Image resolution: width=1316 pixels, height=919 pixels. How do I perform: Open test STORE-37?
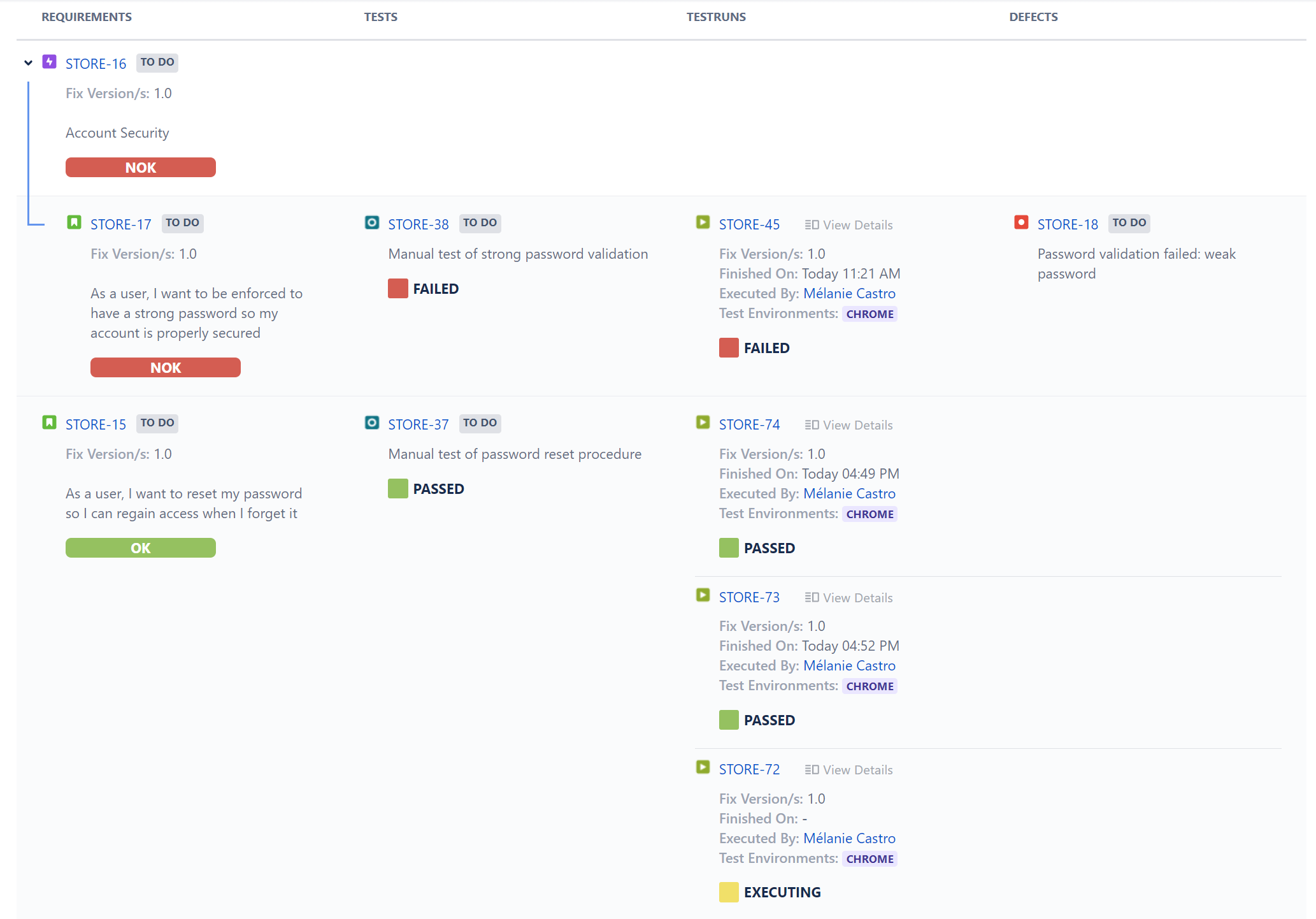coord(418,424)
